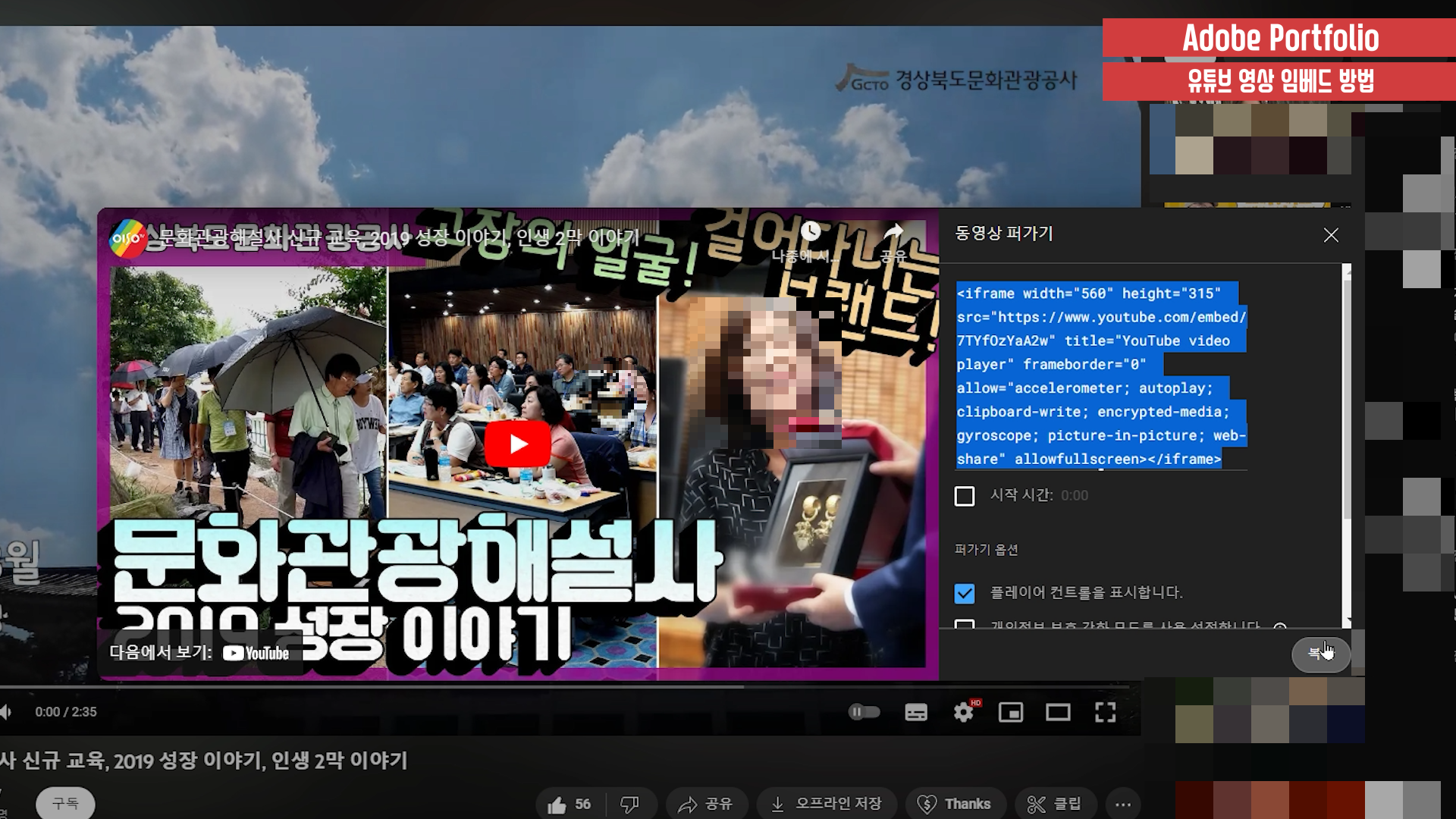This screenshot has height=819, width=1456.
Task: Open the three-dot more actions menu
Action: 1123,804
